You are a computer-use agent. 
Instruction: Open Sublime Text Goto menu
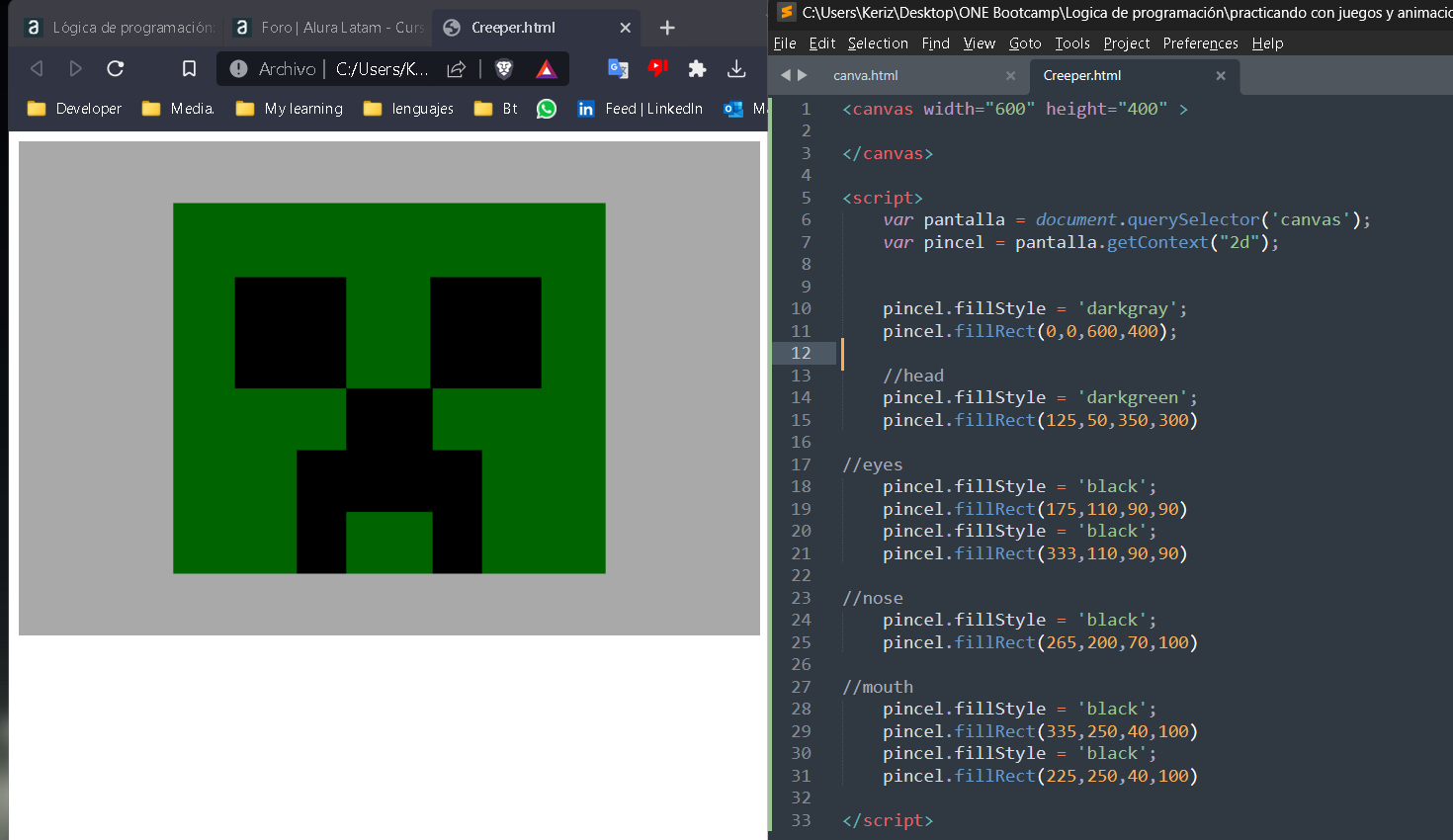(1025, 43)
